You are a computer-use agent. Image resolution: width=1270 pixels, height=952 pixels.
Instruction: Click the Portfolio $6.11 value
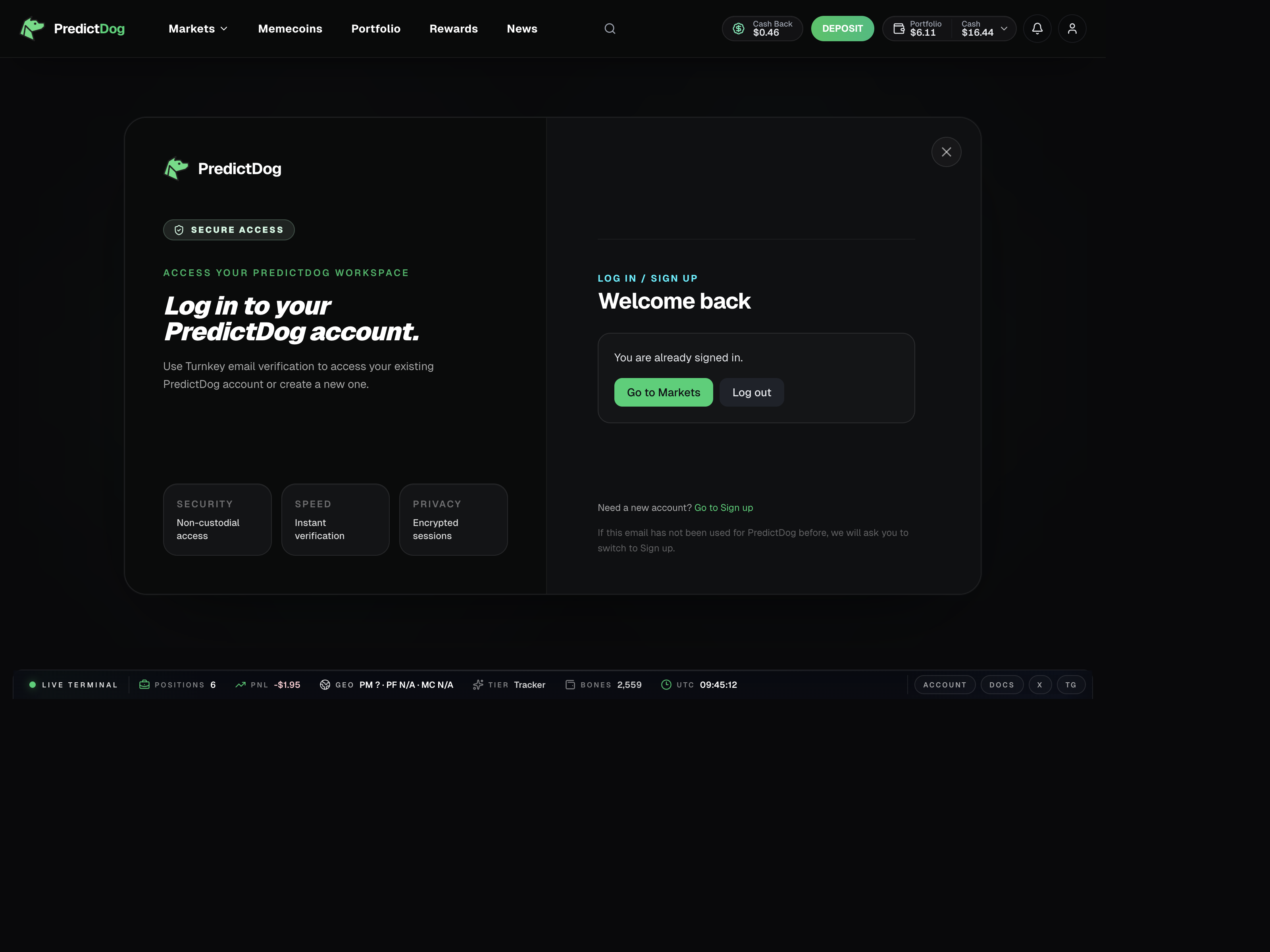click(922, 33)
